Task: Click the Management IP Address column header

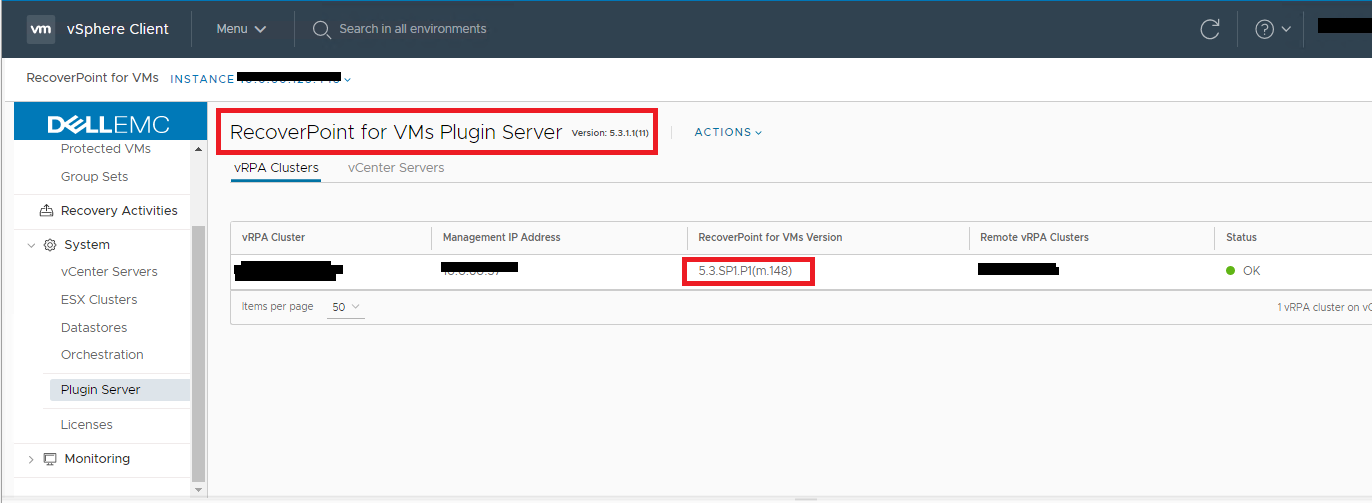Action: (x=501, y=238)
